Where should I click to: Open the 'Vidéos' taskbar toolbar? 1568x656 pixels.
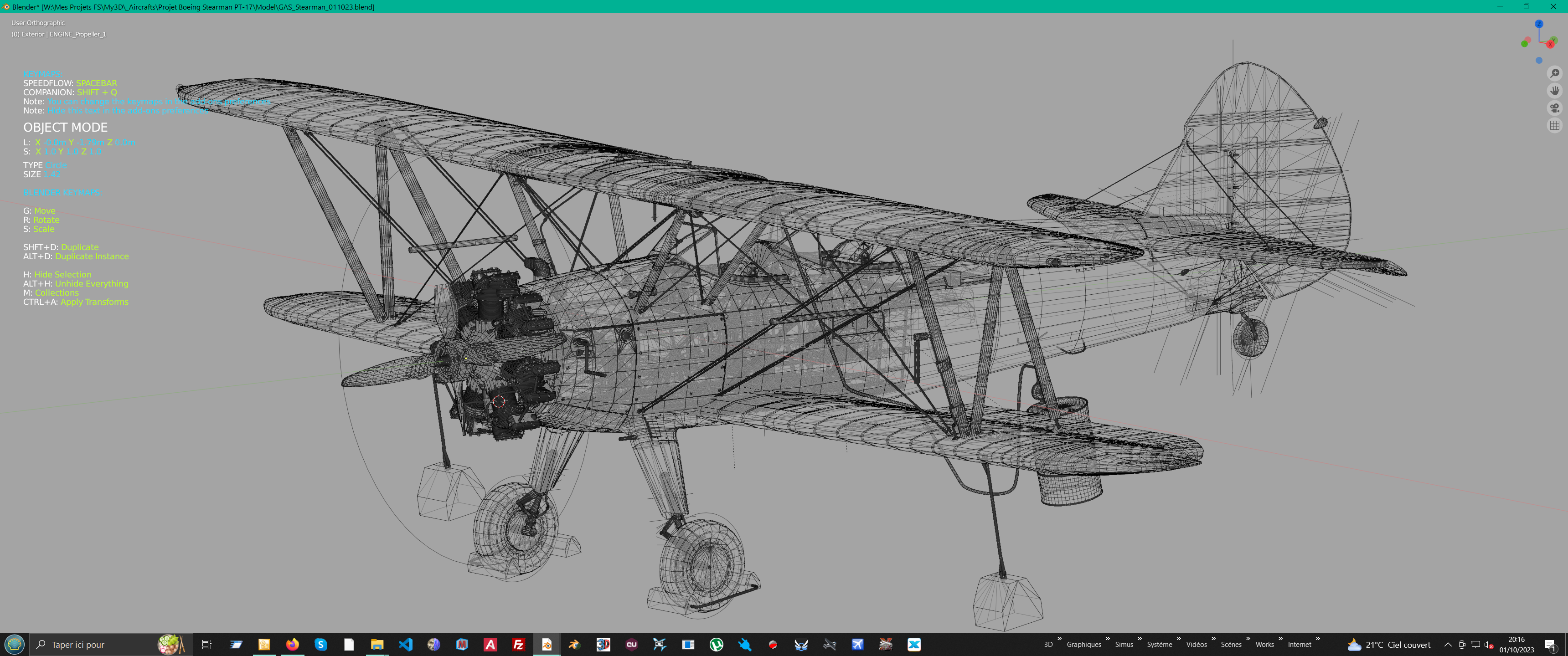tap(1196, 645)
